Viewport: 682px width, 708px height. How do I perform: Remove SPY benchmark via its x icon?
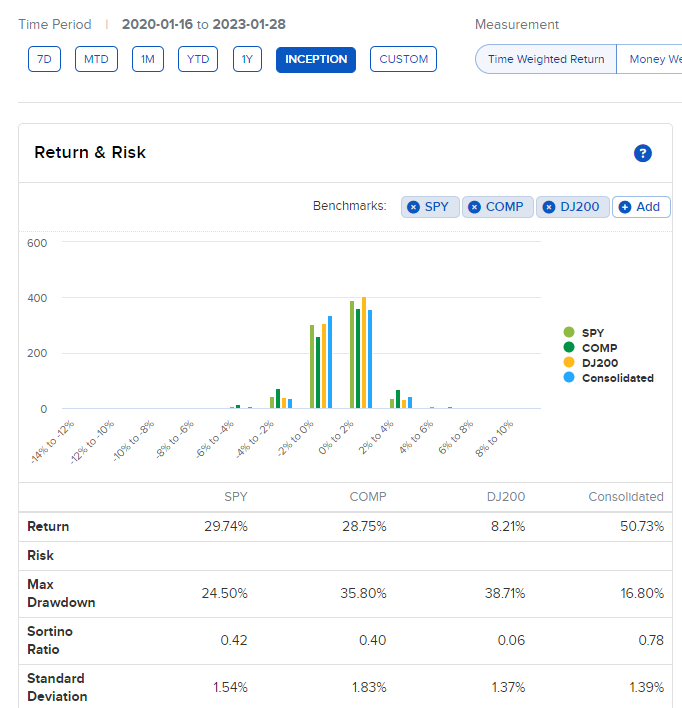[x=413, y=207]
